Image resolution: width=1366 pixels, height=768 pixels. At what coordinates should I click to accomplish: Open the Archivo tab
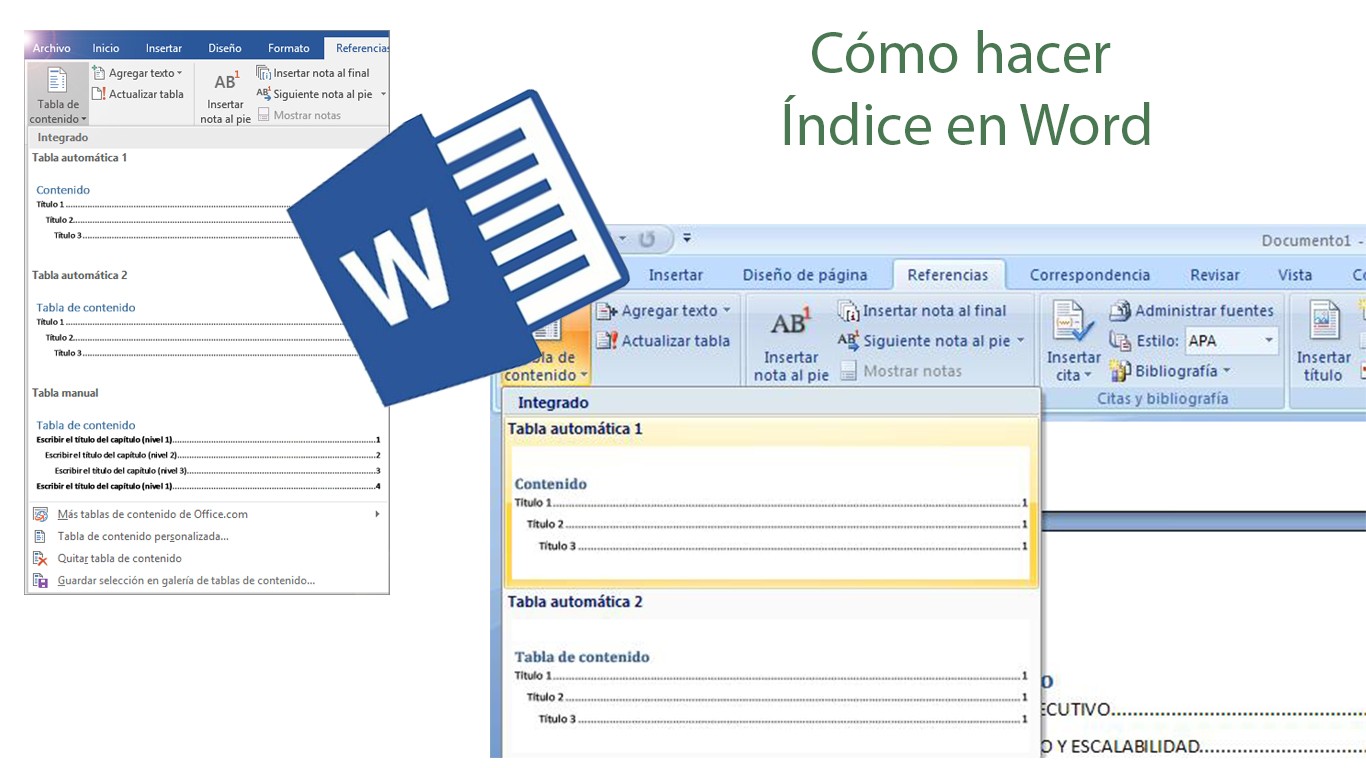tap(52, 48)
